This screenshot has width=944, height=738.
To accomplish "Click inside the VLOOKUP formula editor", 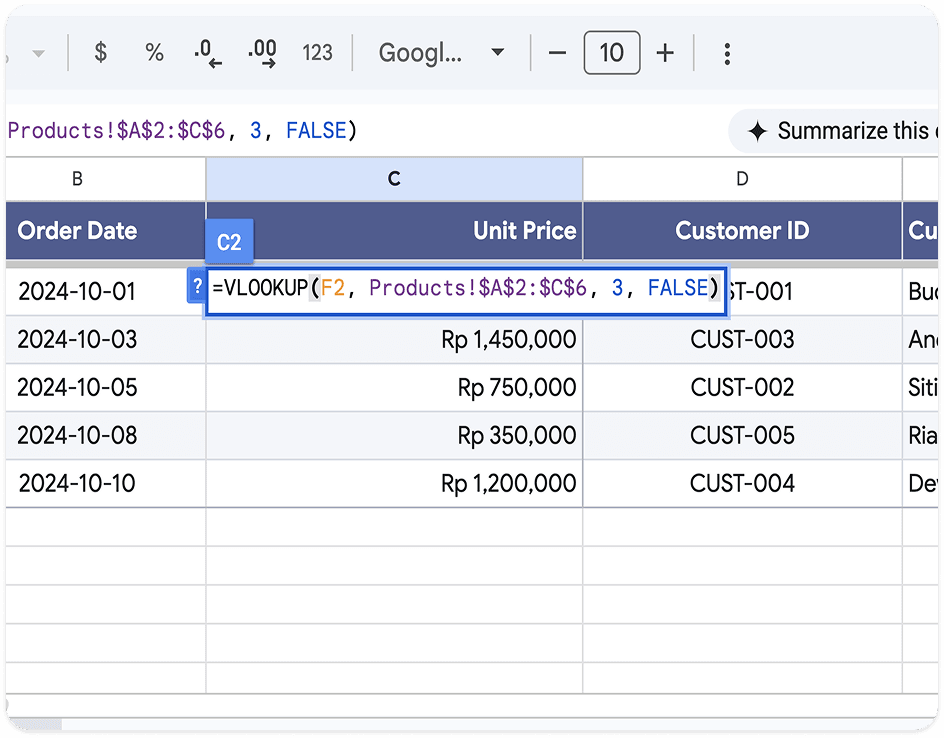I will point(465,291).
